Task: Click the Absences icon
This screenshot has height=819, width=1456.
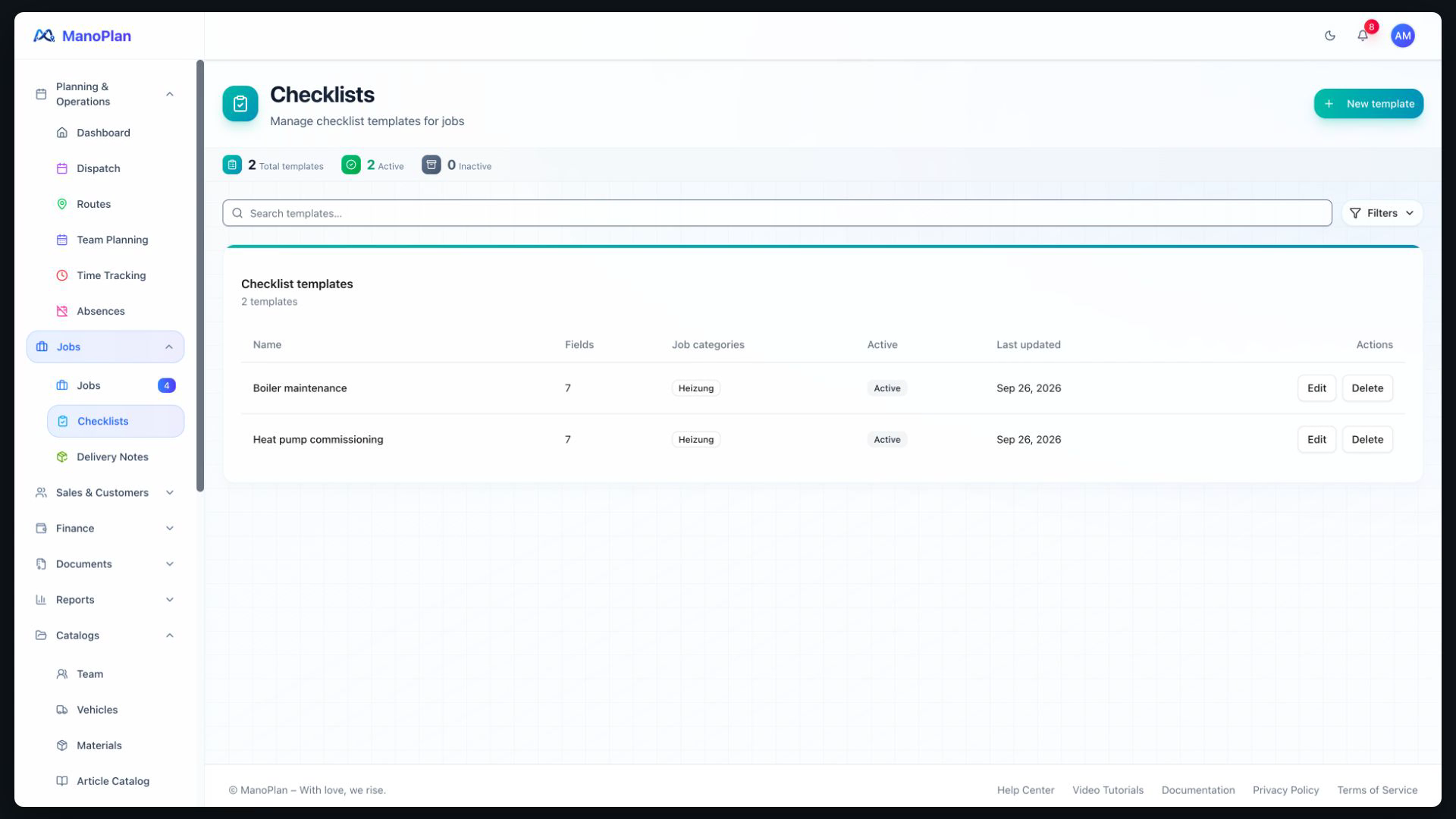Action: point(62,311)
